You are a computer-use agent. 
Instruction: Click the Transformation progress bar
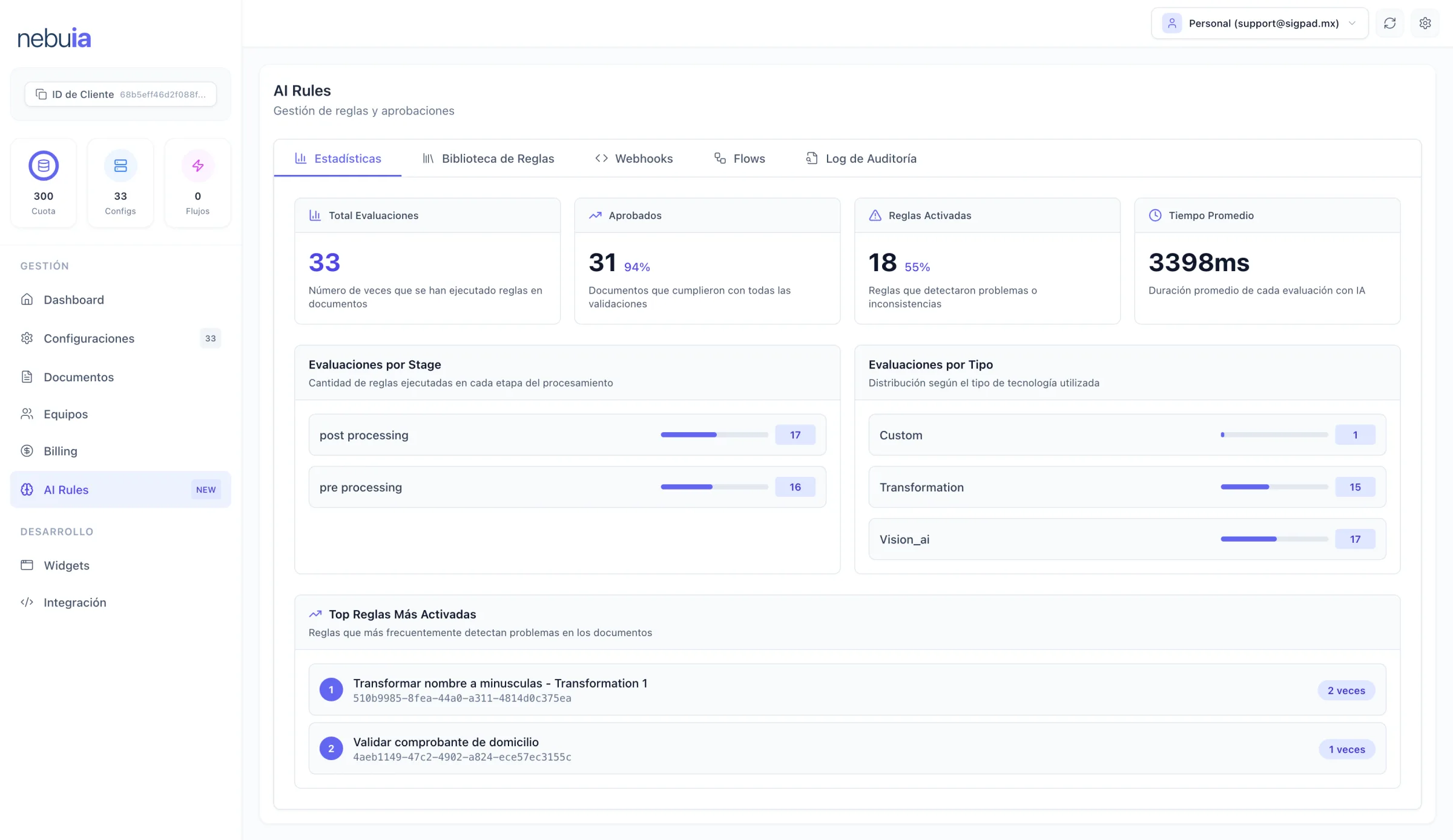coord(1274,487)
